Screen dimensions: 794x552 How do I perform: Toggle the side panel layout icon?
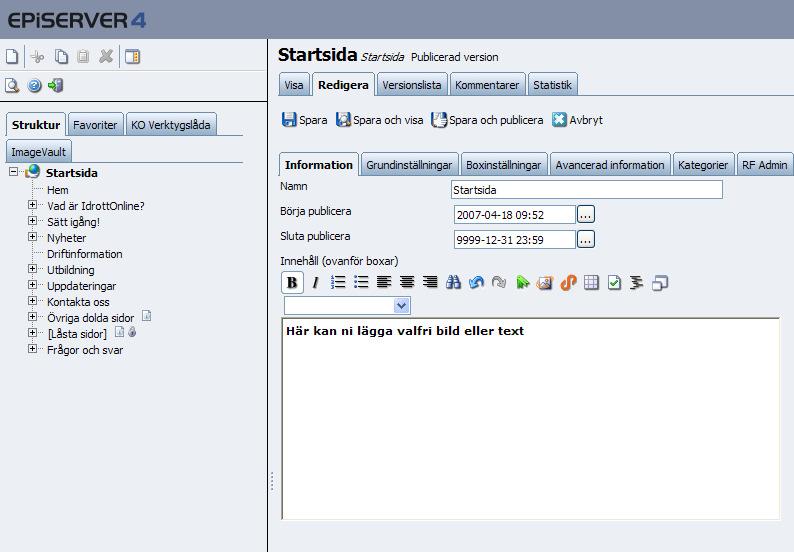[x=133, y=56]
